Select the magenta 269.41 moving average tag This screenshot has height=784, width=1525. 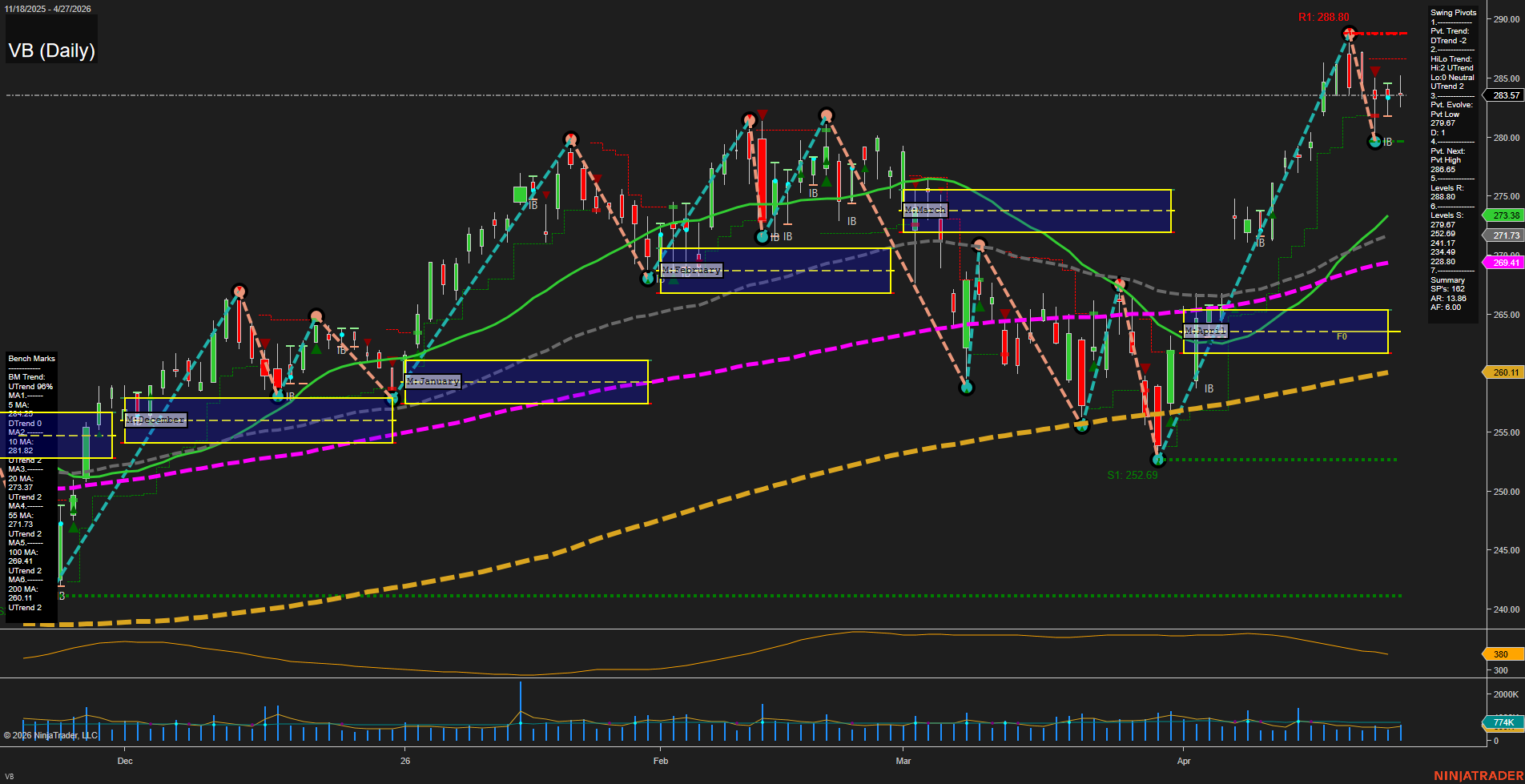1505,263
